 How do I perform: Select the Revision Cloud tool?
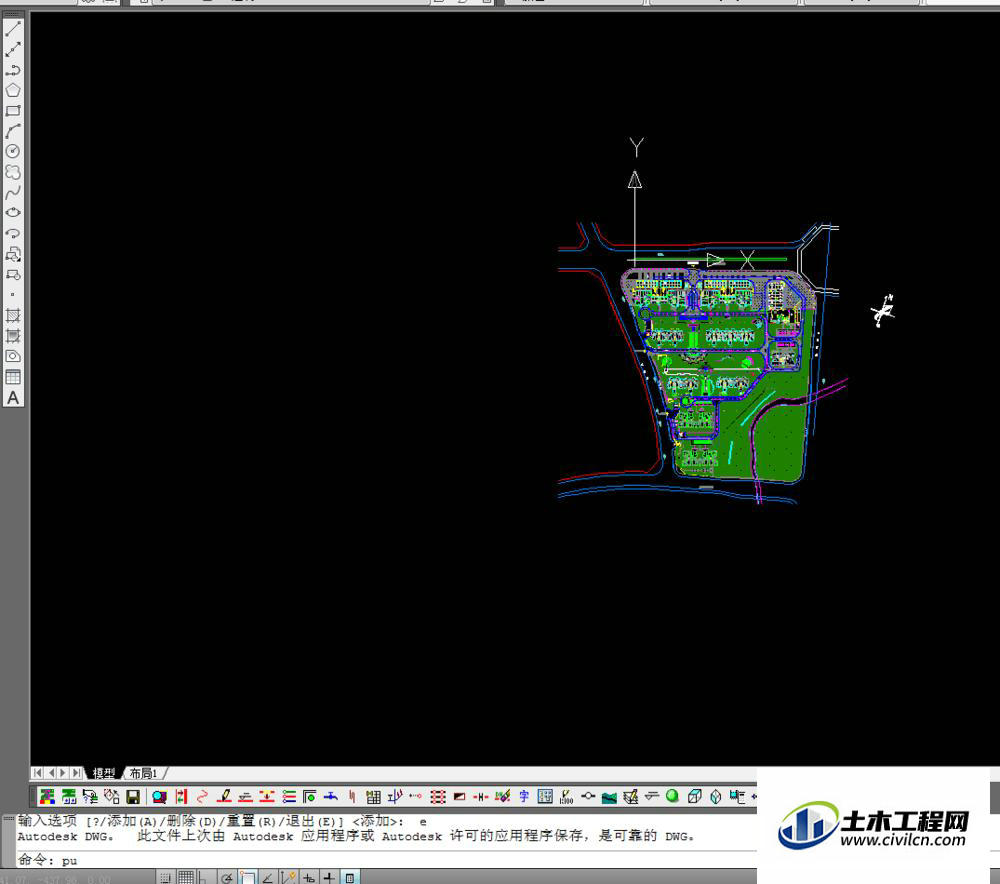[14, 172]
